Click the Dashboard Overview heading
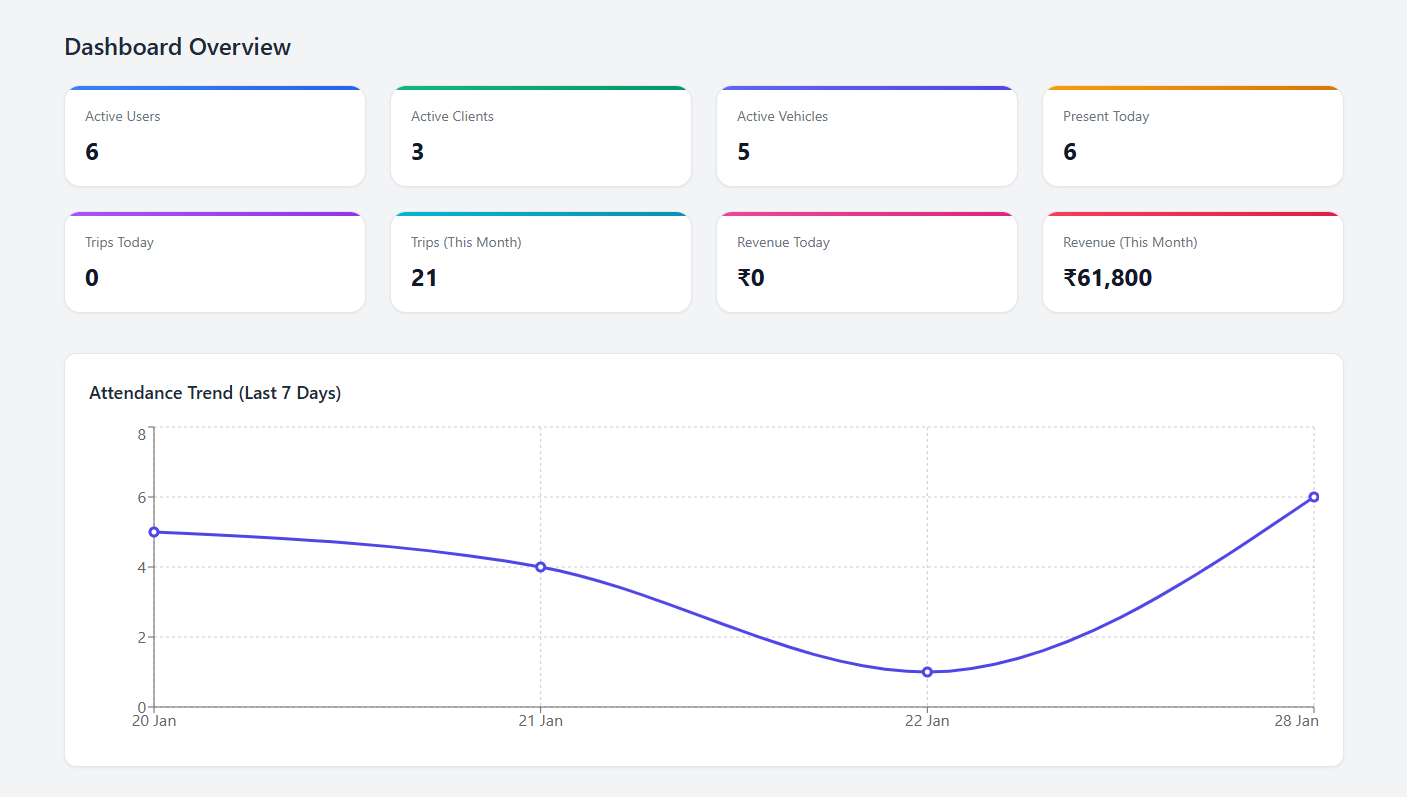The width and height of the screenshot is (1407, 797). click(177, 46)
